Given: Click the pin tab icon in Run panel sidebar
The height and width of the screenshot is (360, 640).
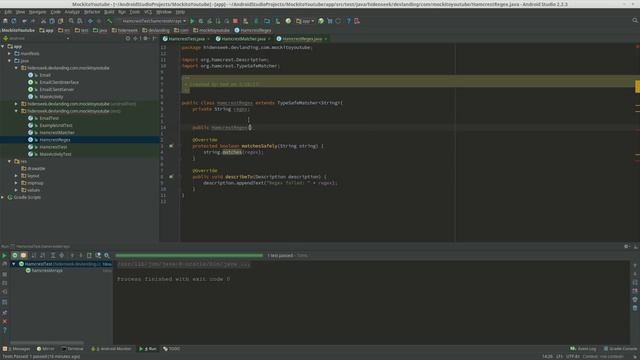Looking at the screenshot, I should tap(4, 312).
